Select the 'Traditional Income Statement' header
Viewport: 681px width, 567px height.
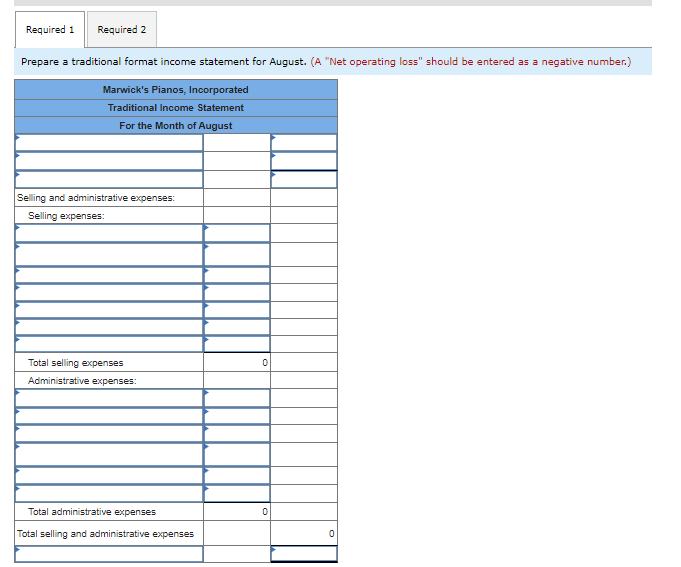click(176, 108)
